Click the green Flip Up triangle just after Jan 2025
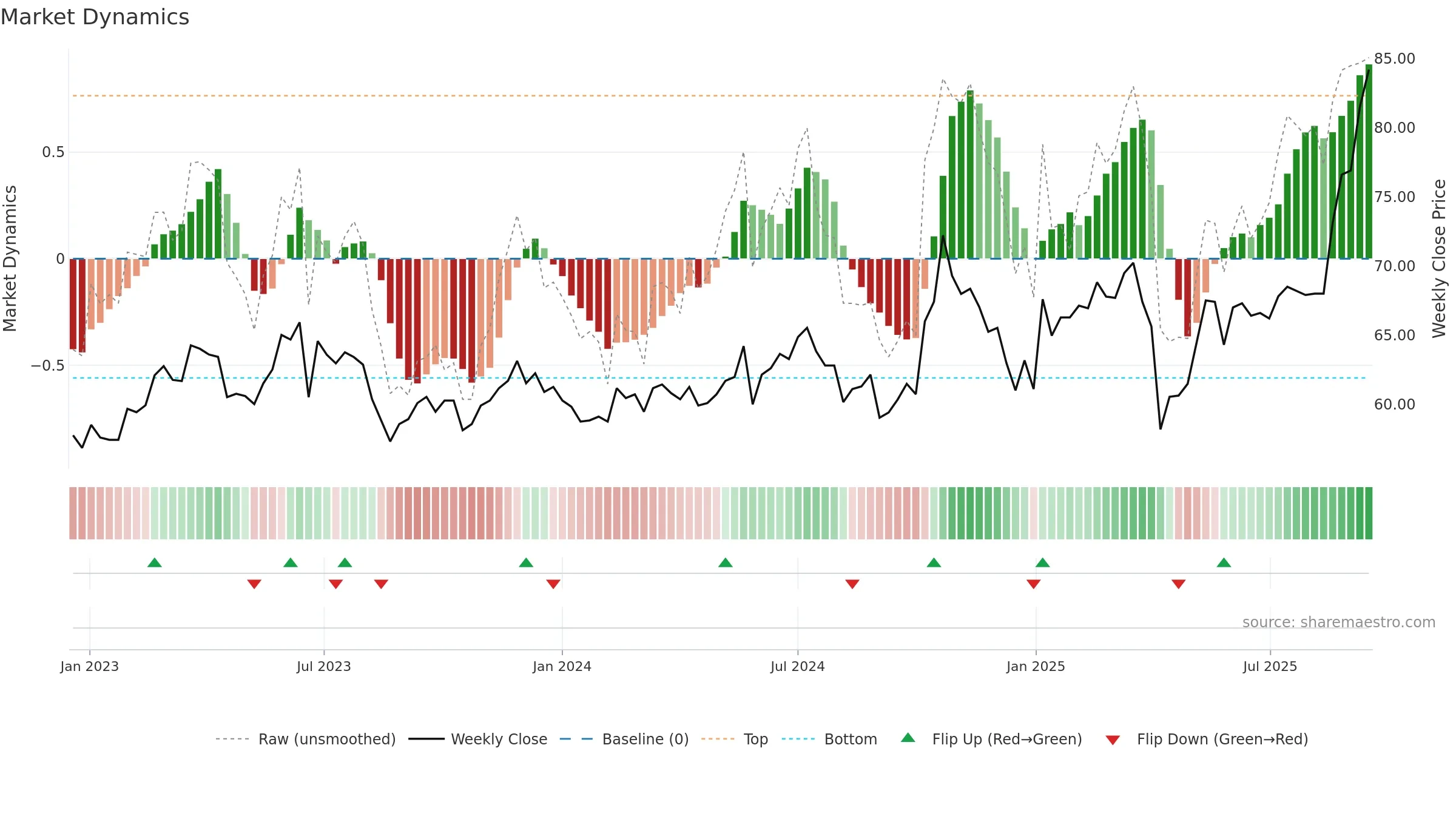The image size is (1456, 819). (1043, 562)
